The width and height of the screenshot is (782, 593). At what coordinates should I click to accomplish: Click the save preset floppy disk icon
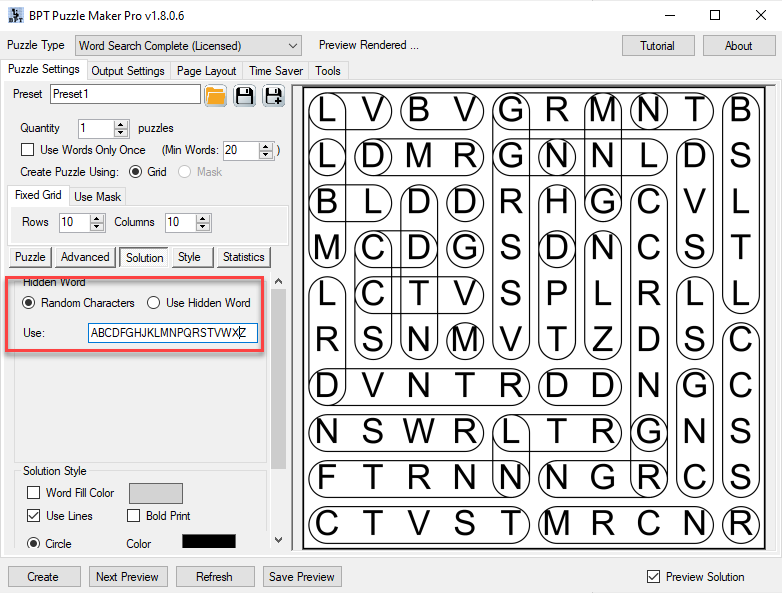click(x=244, y=95)
